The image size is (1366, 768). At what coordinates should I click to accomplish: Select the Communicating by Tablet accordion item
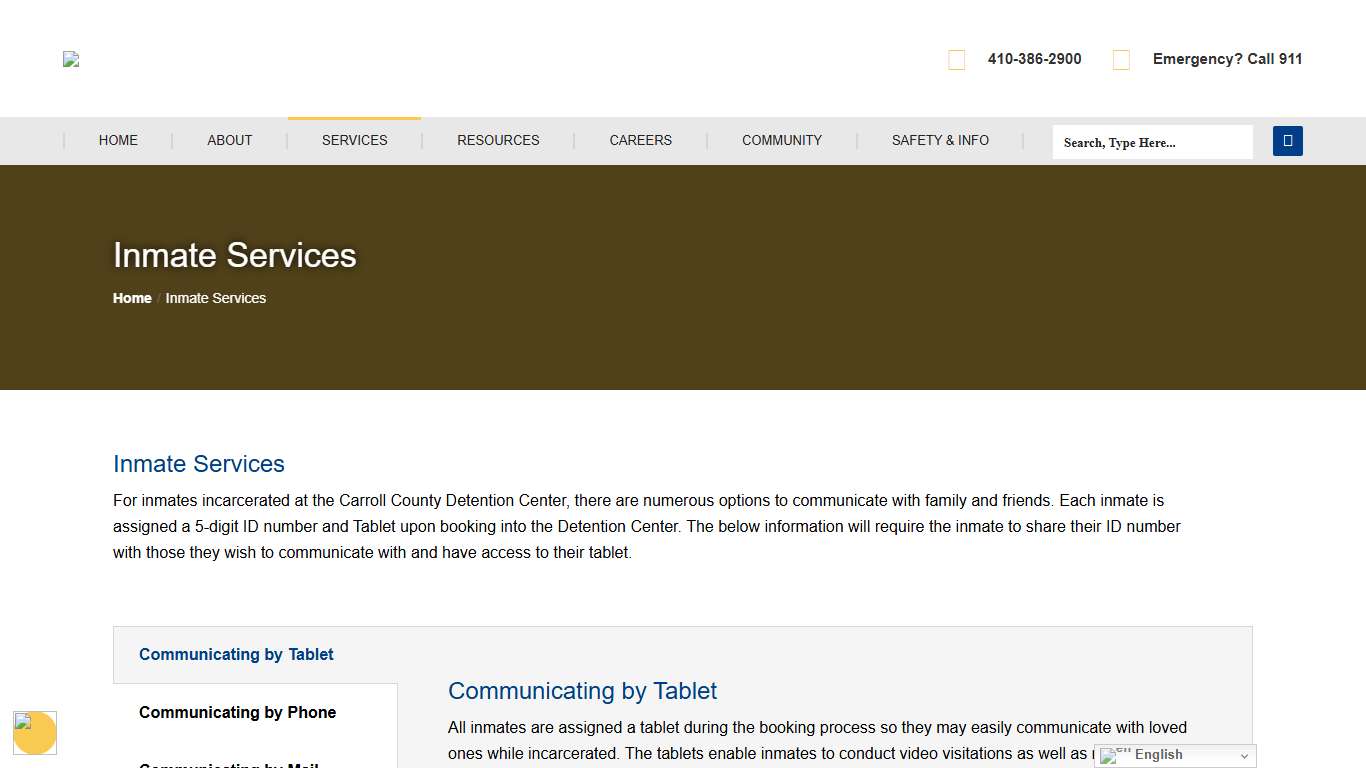(236, 654)
